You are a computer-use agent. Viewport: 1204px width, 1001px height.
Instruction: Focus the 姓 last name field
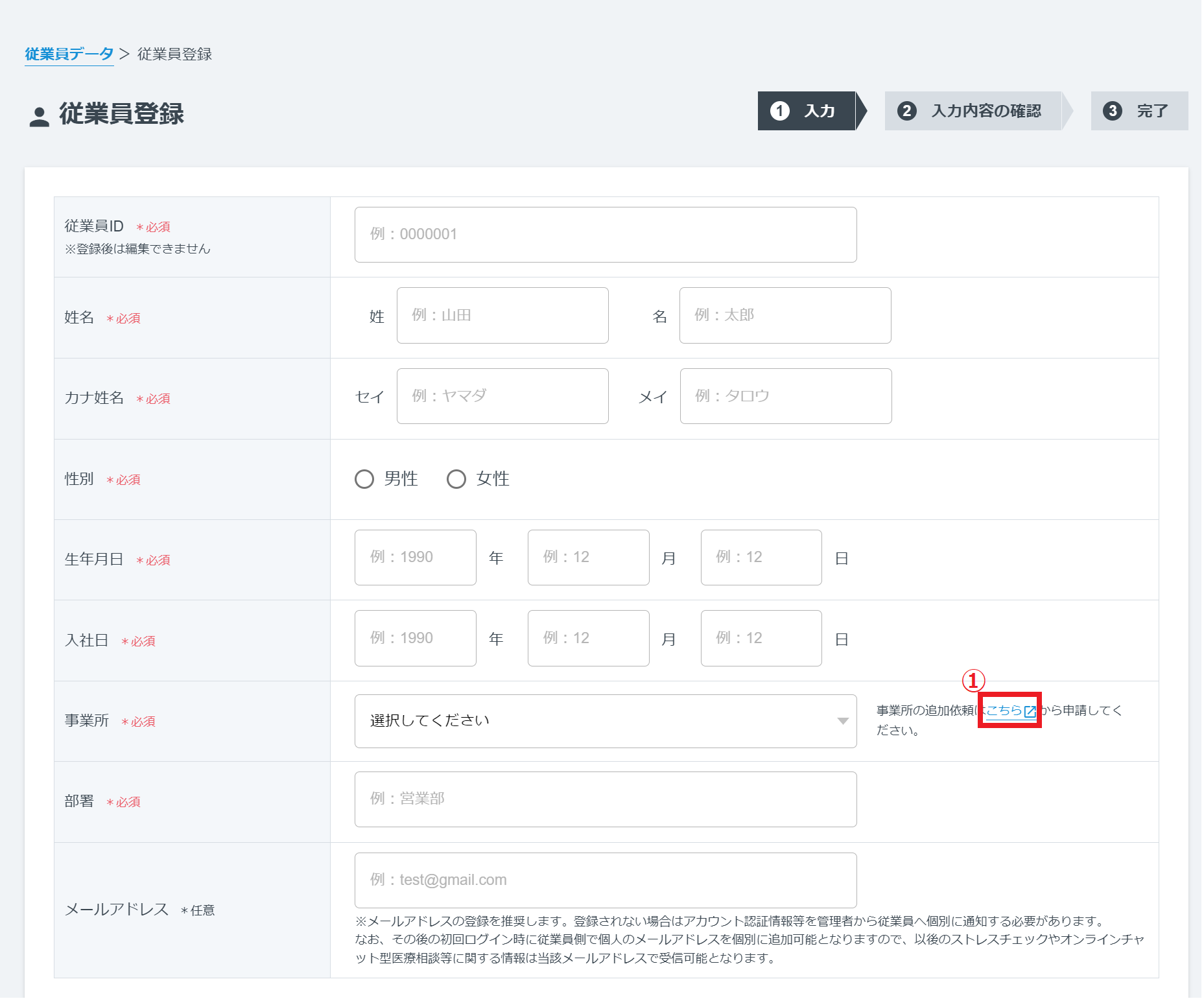tap(502, 316)
